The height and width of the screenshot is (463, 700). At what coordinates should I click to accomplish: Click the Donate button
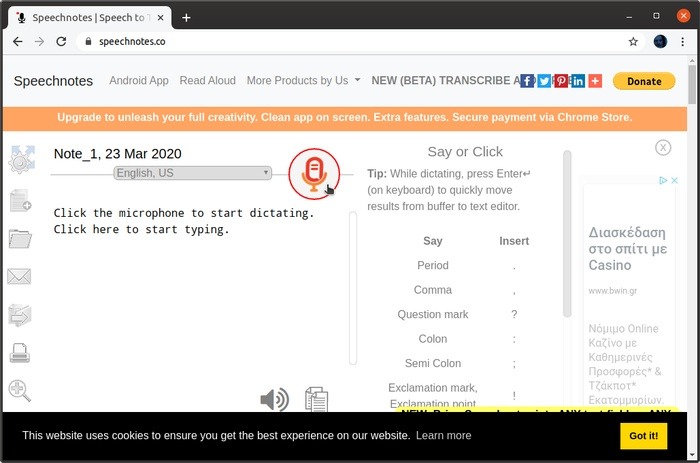644,81
